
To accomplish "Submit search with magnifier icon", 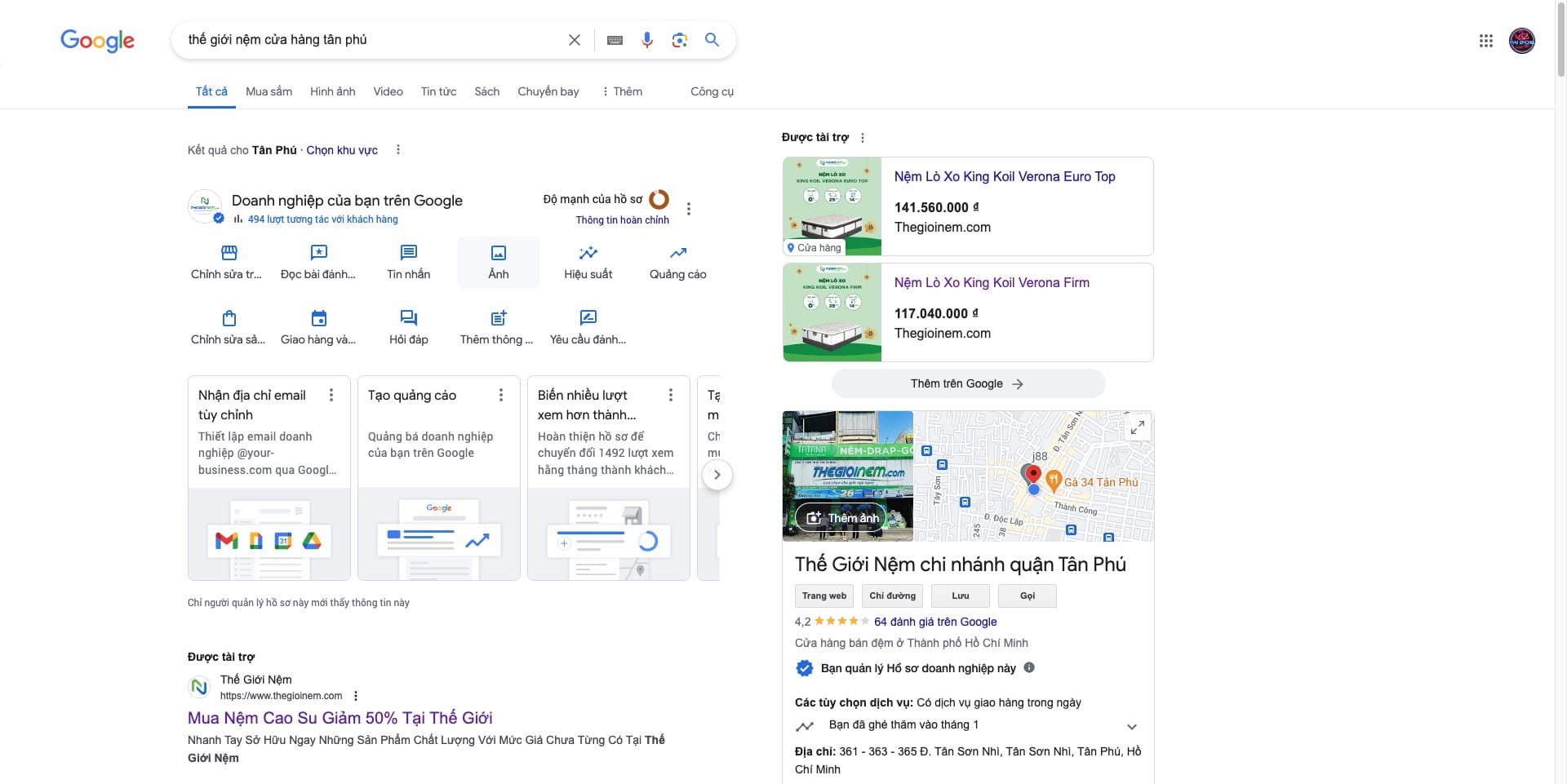I will 712,39.
